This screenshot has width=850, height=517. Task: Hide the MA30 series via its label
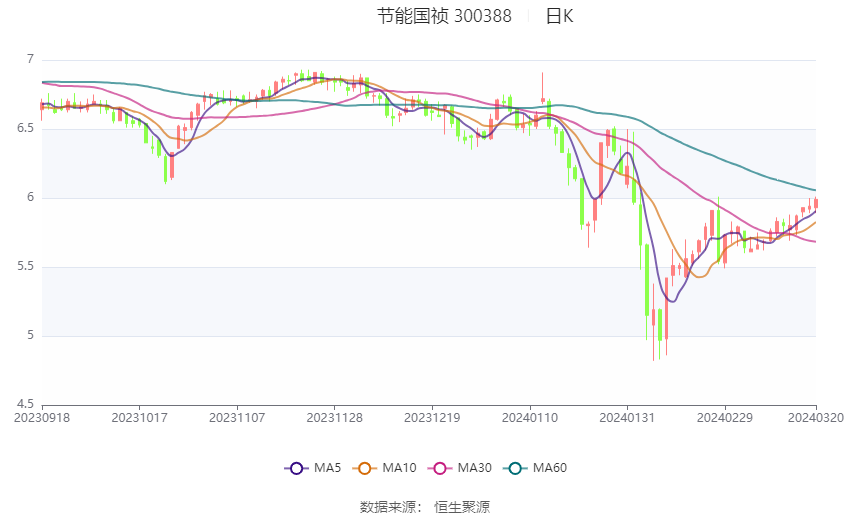475,468
